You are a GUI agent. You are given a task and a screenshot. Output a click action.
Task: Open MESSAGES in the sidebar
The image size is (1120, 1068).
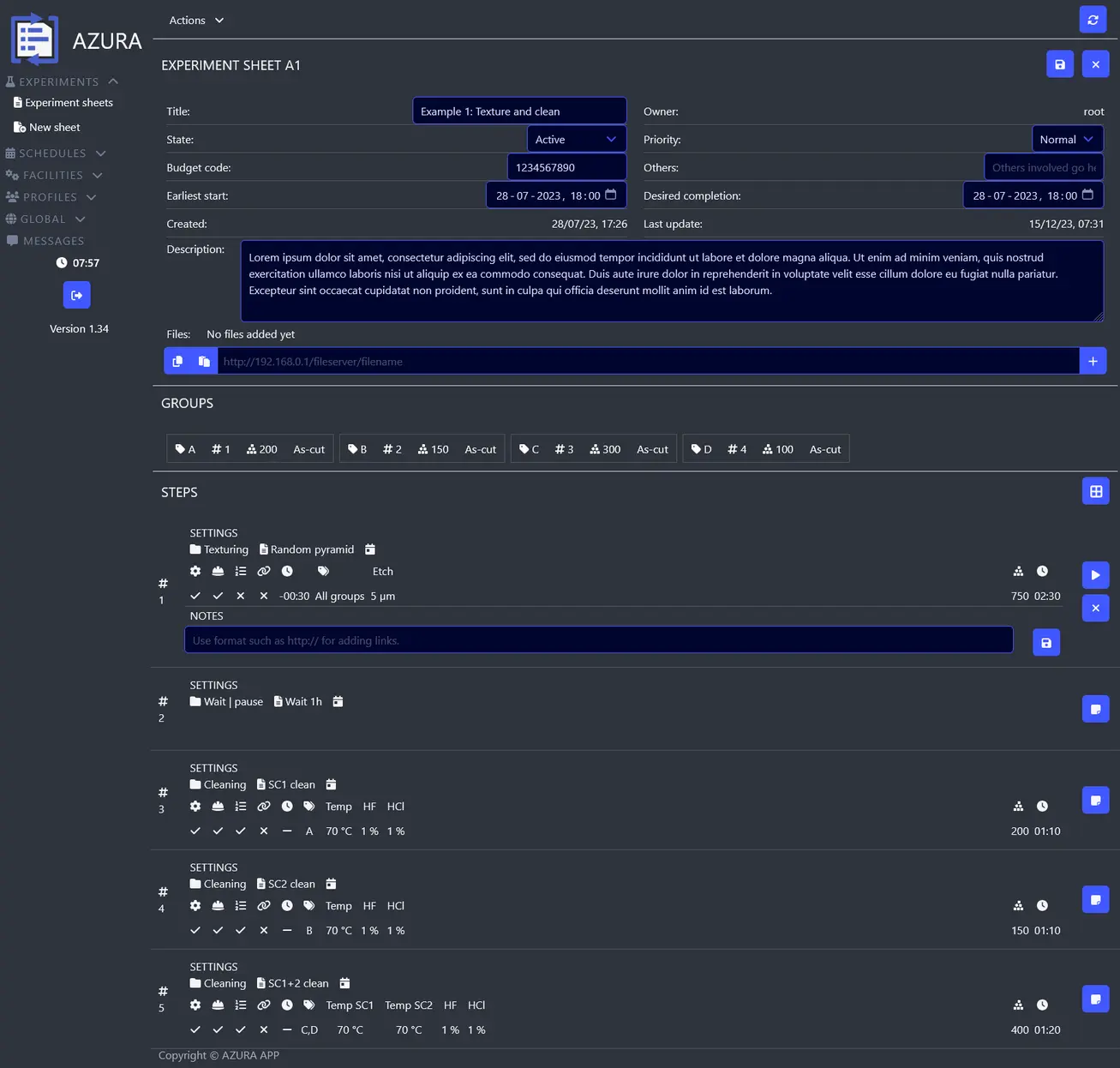pos(45,241)
